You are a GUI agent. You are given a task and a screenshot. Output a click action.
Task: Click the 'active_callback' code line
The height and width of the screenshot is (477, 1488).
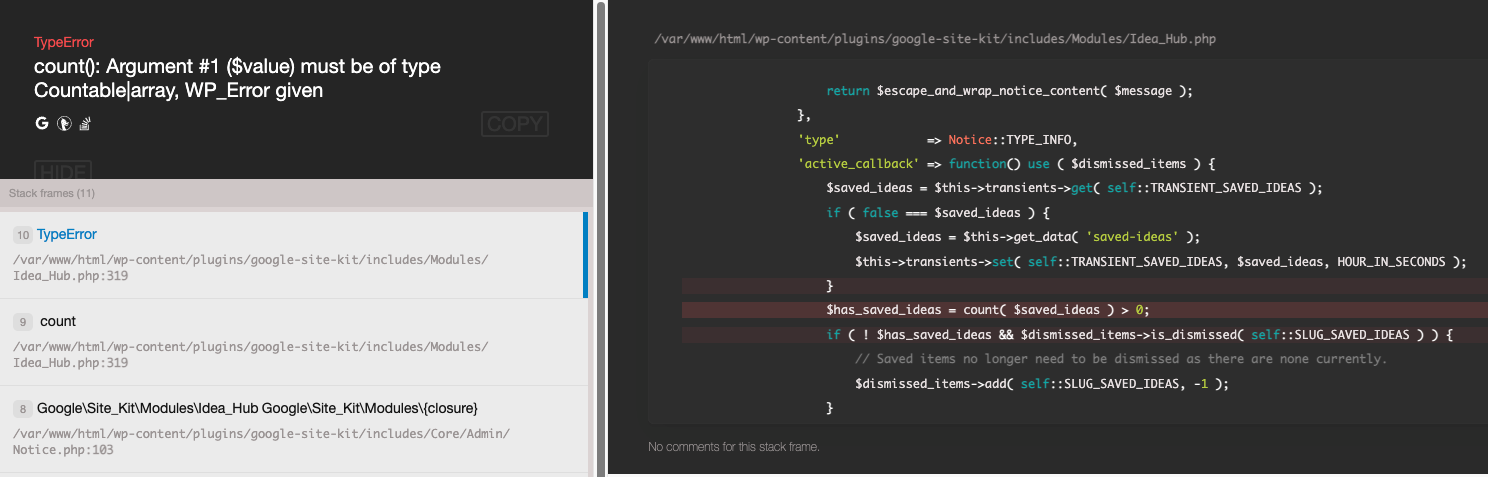coord(1005,164)
